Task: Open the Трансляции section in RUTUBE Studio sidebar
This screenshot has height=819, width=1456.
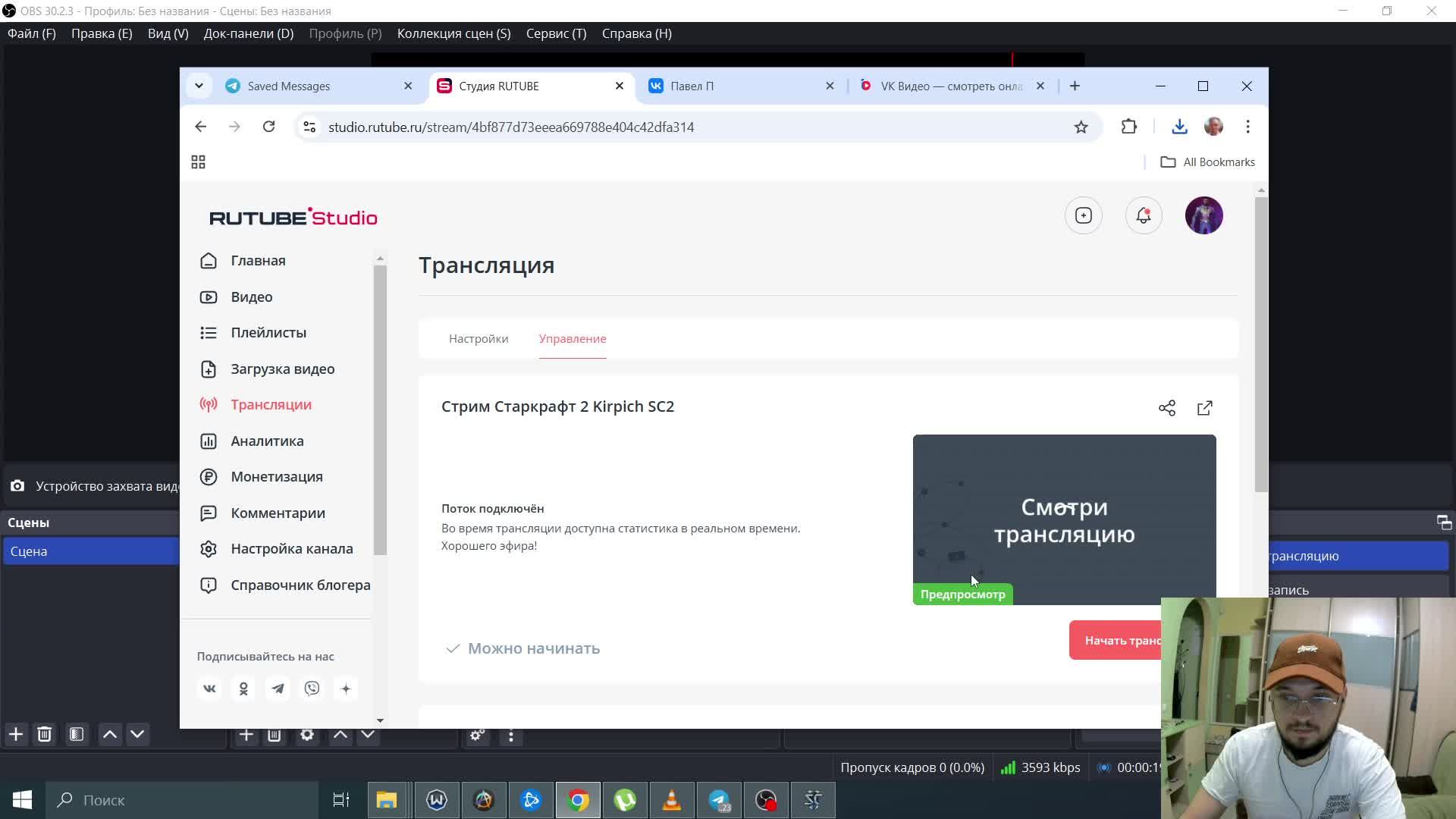Action: pos(271,404)
